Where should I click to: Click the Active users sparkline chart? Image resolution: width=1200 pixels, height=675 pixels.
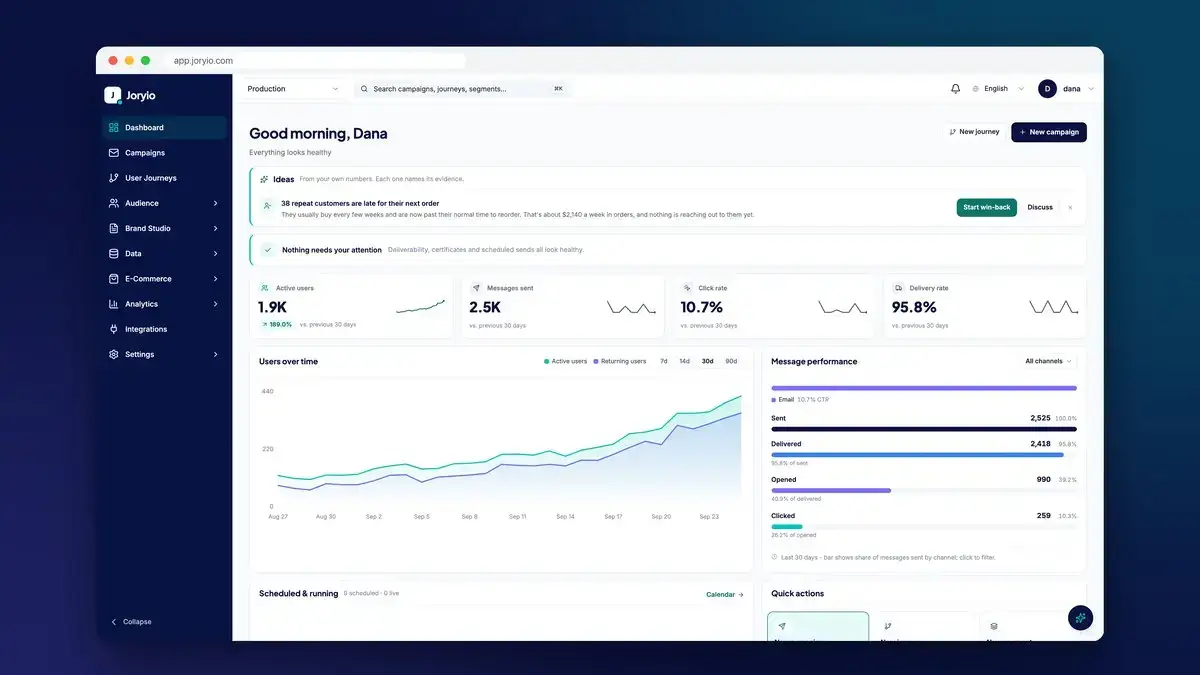420,307
